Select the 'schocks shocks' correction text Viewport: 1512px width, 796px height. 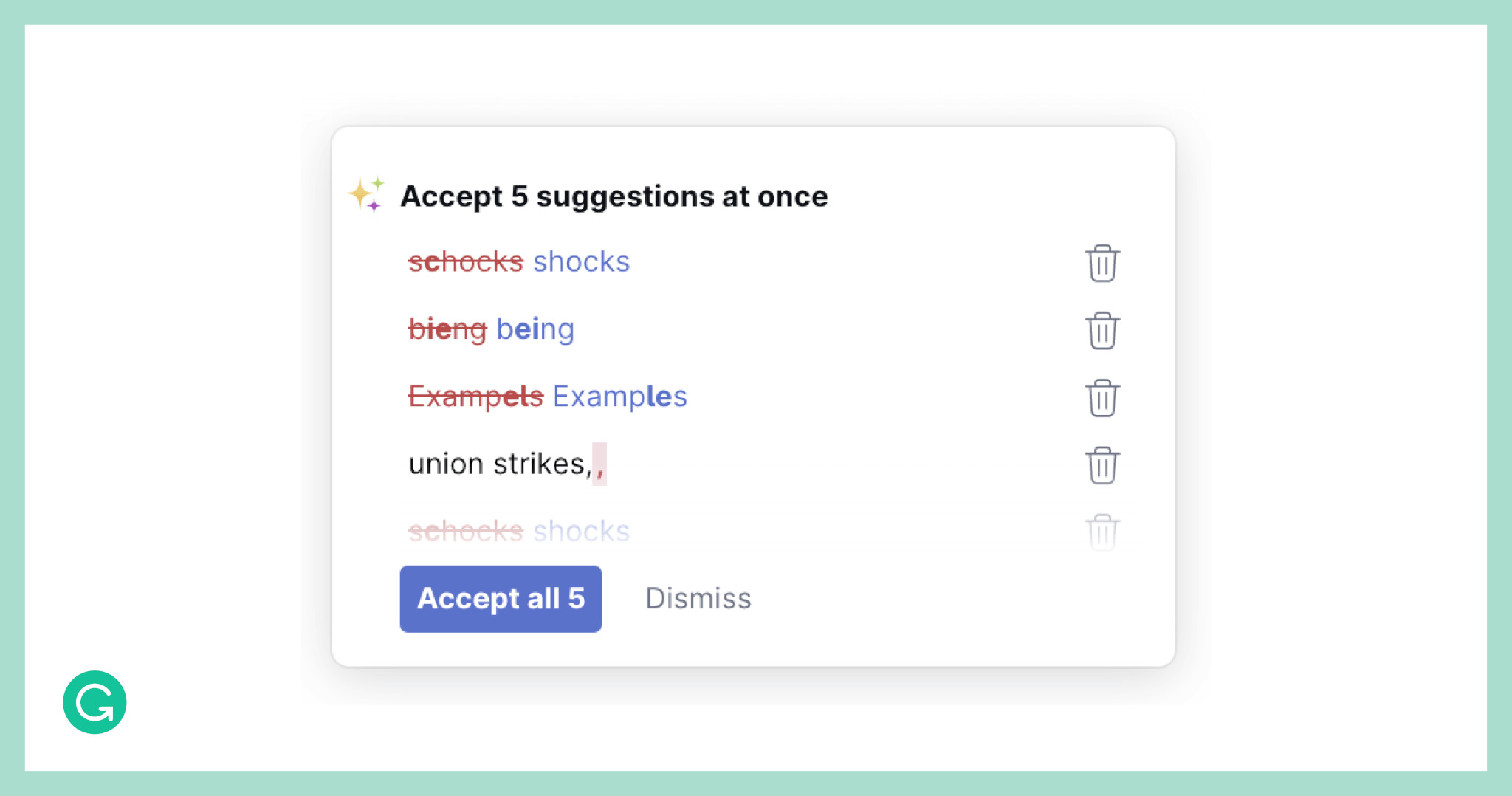tap(519, 261)
